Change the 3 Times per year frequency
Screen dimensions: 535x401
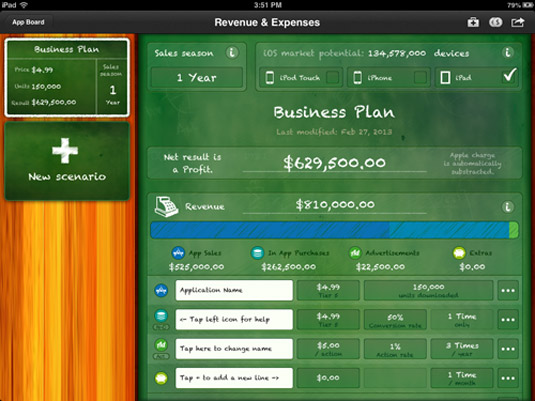[462, 349]
